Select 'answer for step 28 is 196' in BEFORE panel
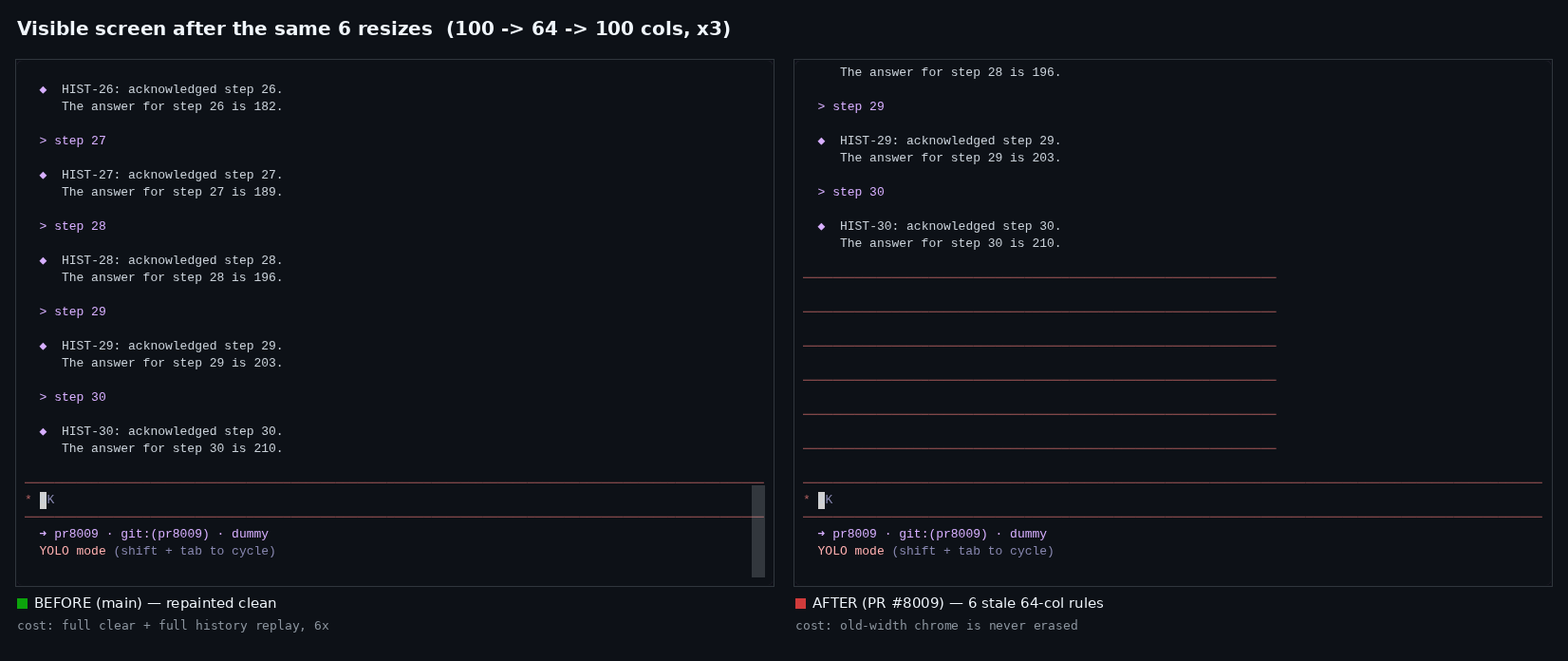1568x661 pixels. pos(183,277)
